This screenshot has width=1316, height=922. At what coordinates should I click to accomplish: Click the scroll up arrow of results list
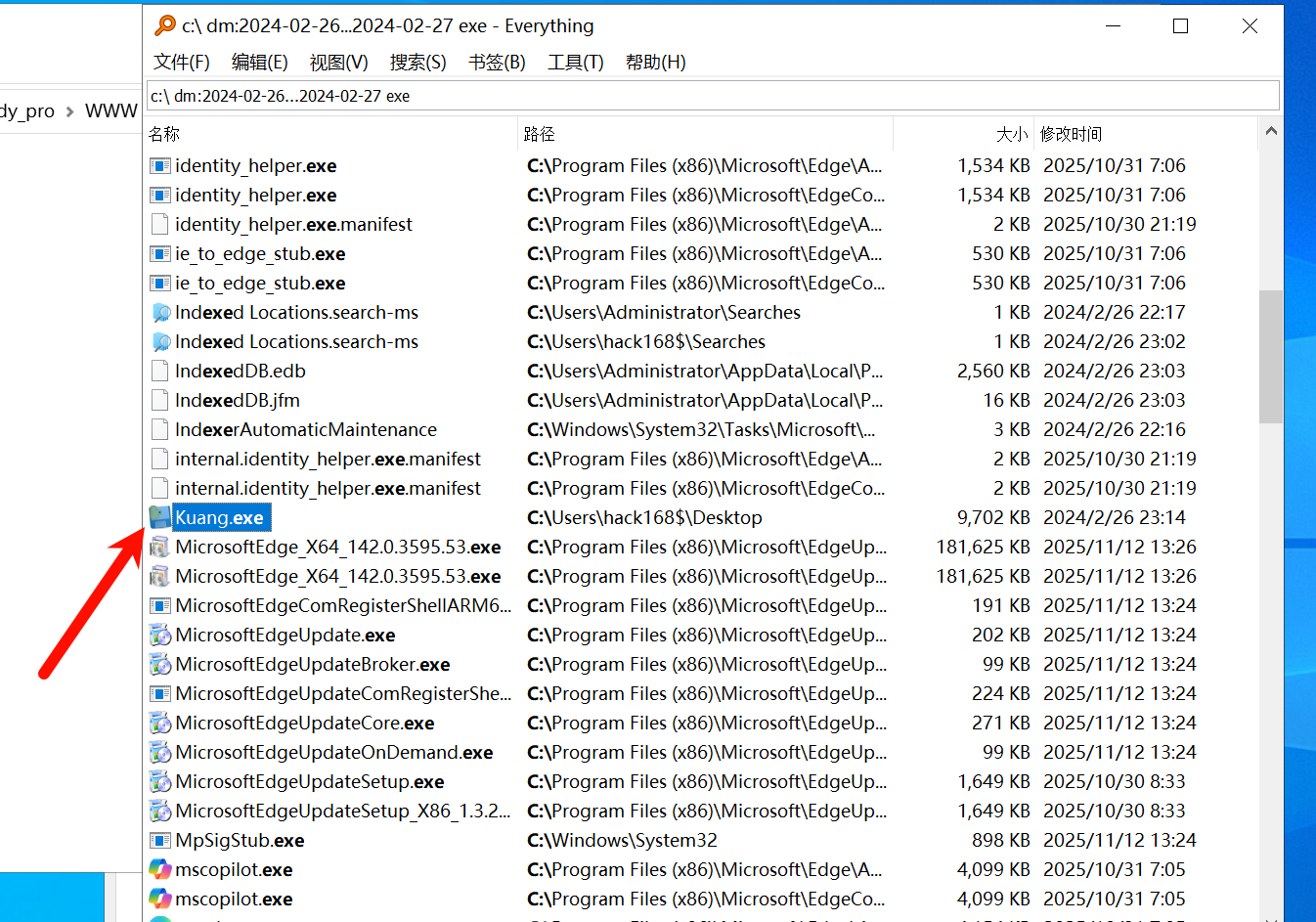[x=1270, y=131]
